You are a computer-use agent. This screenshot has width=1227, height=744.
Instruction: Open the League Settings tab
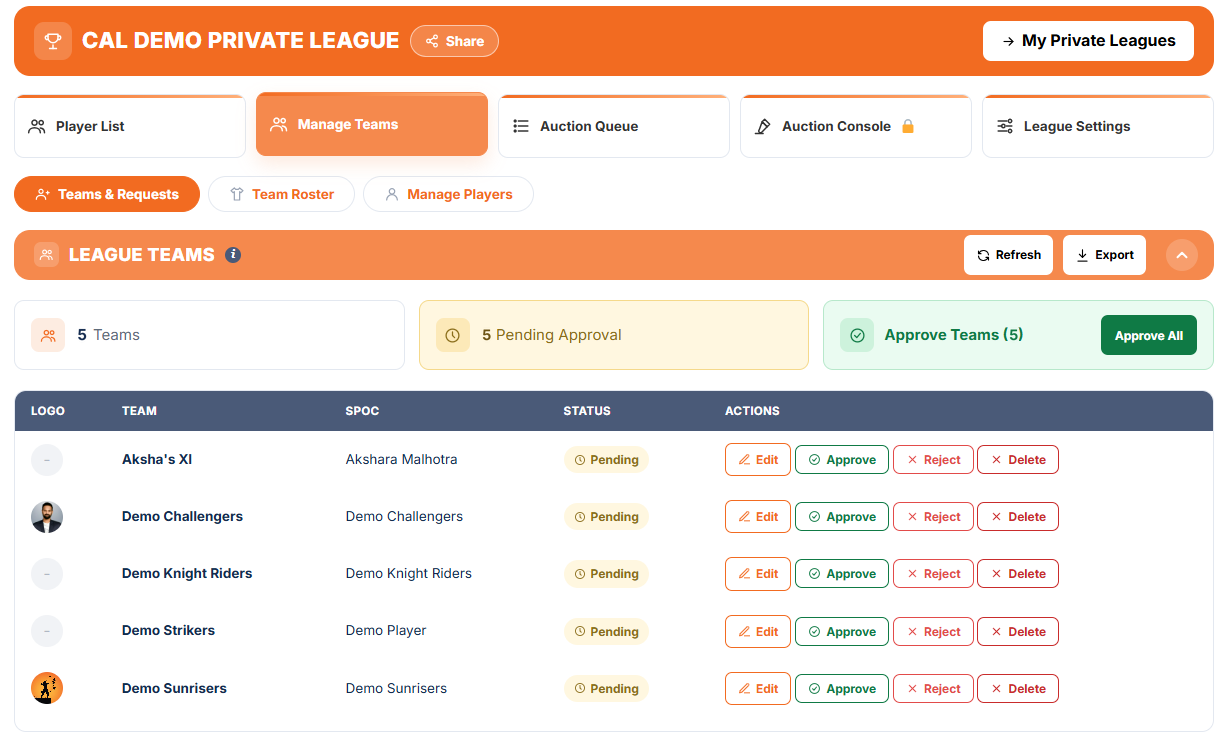tap(1098, 126)
